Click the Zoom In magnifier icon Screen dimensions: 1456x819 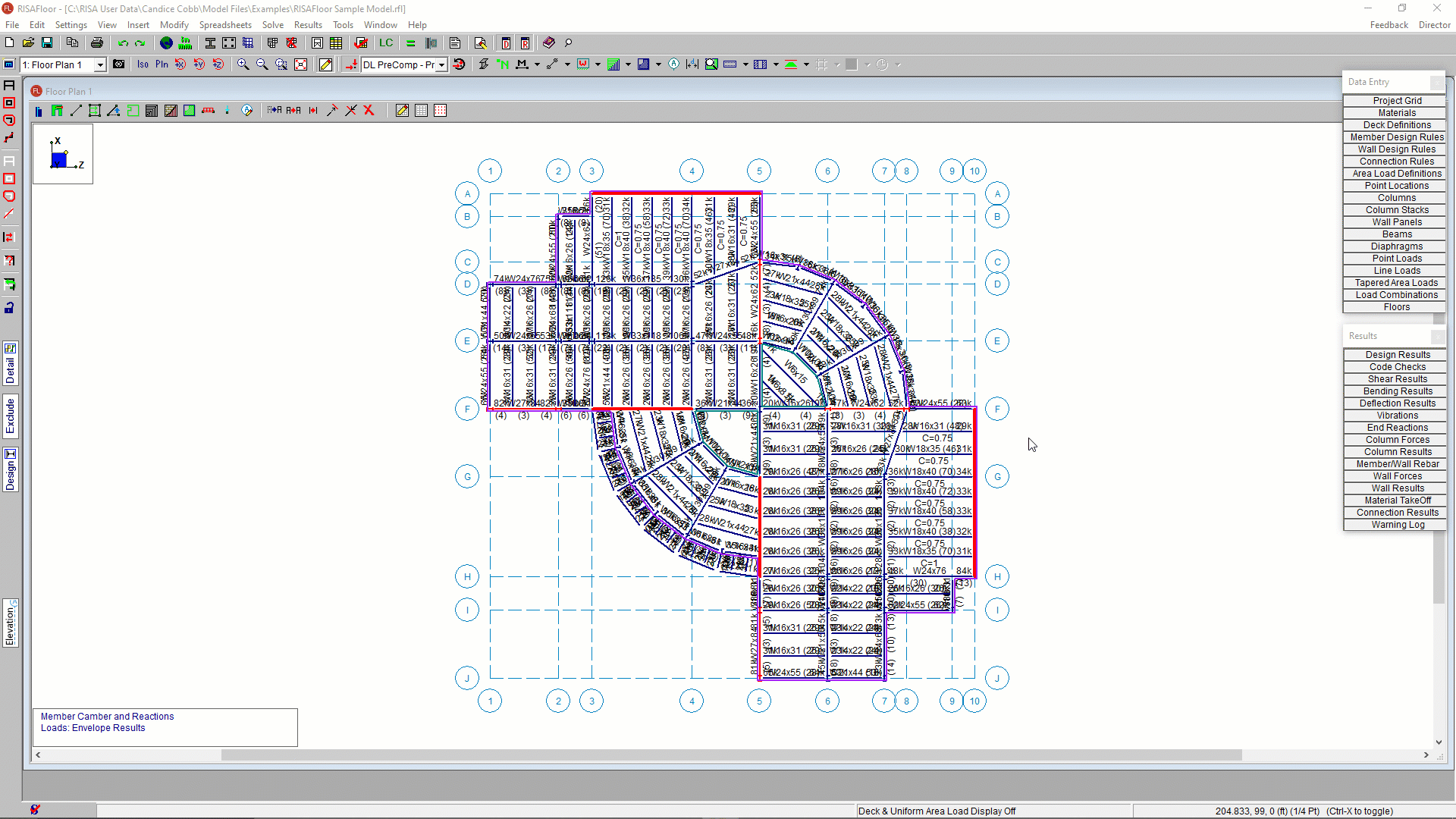(x=243, y=64)
